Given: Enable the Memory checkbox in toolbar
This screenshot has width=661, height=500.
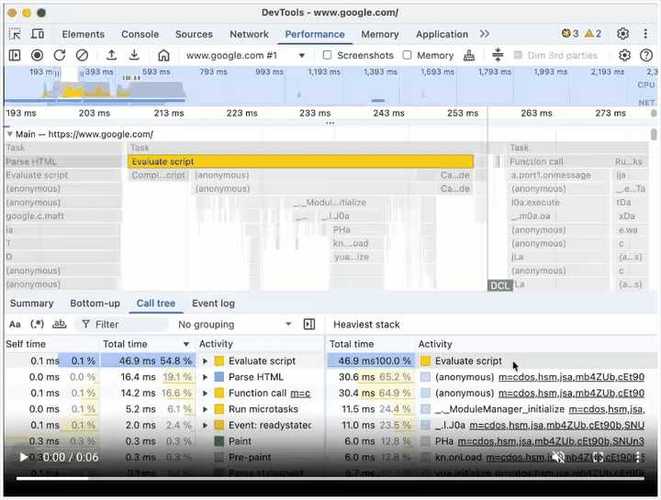Looking at the screenshot, I should click(407, 55).
